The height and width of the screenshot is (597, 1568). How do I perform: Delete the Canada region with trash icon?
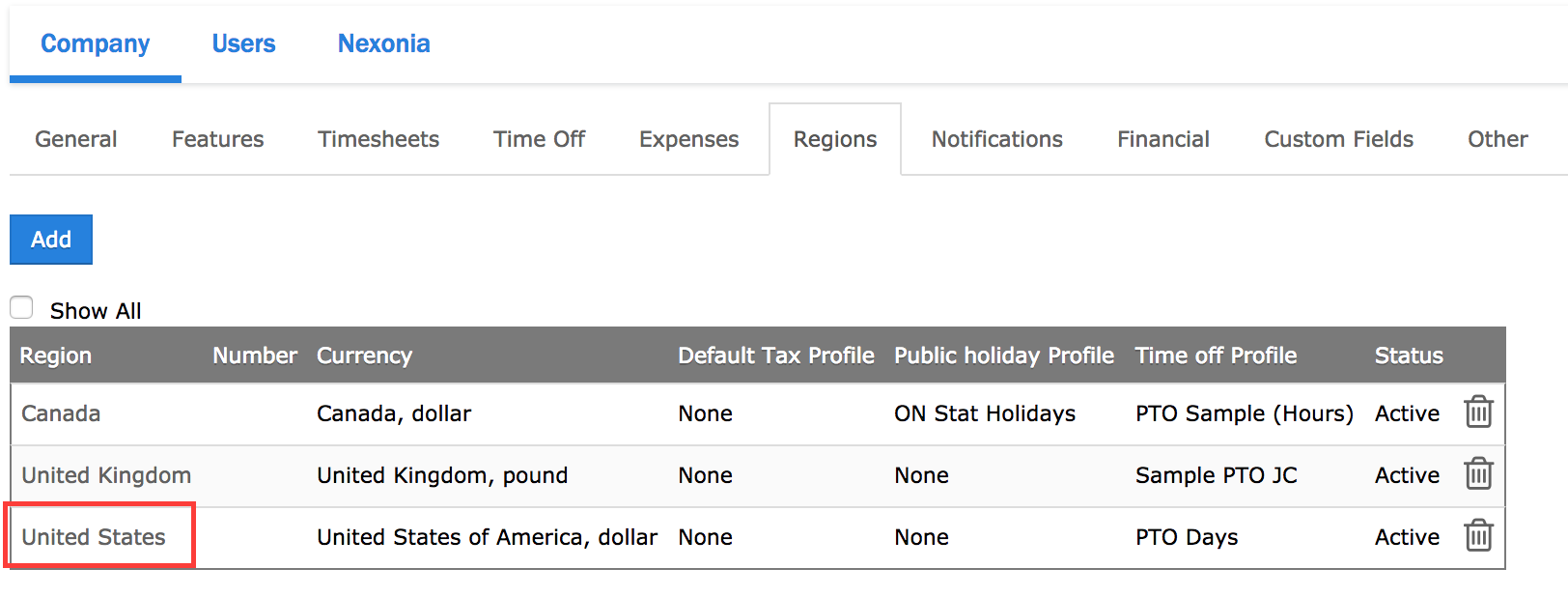pos(1478,412)
